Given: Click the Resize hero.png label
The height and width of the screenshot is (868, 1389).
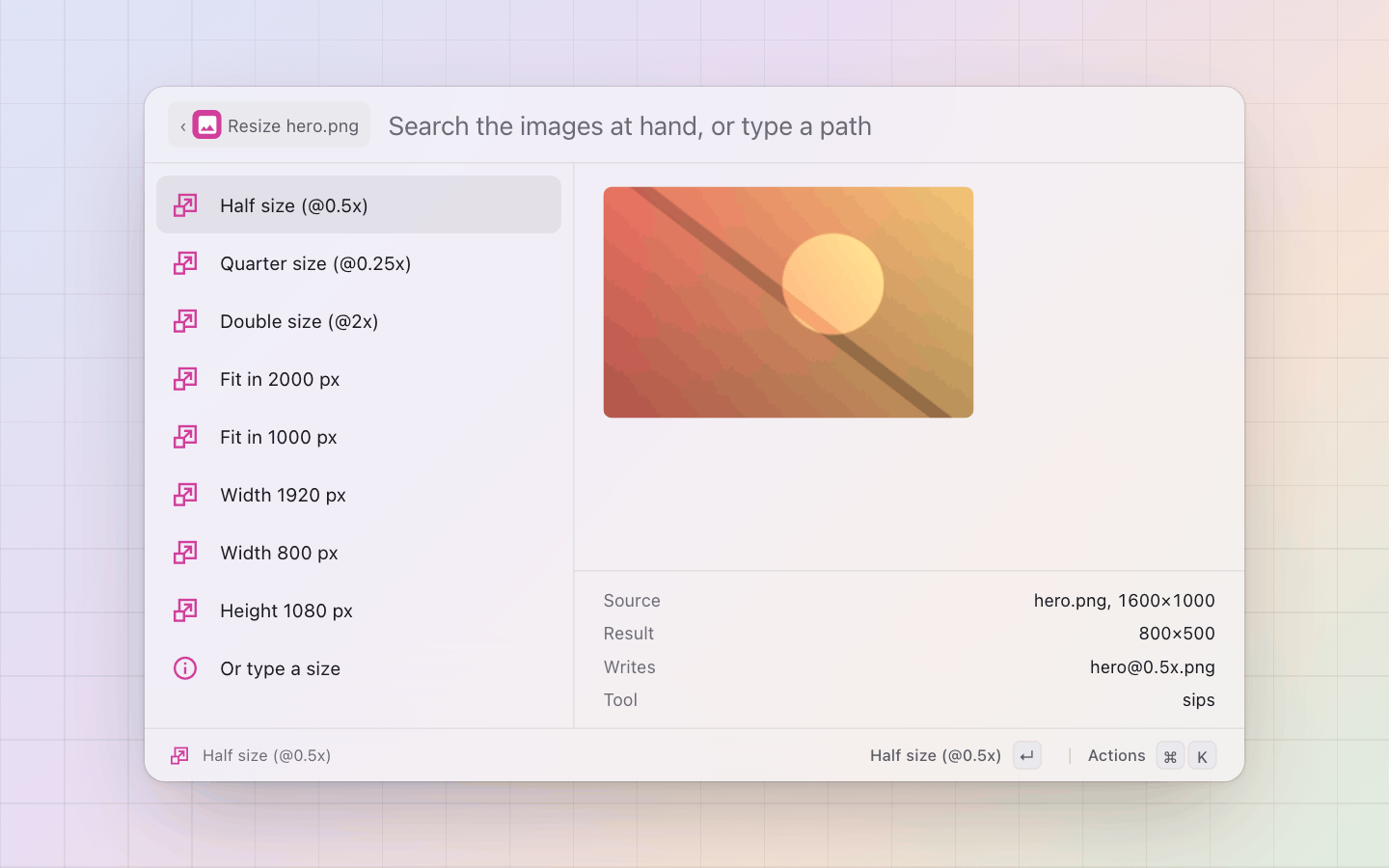Looking at the screenshot, I should [293, 126].
